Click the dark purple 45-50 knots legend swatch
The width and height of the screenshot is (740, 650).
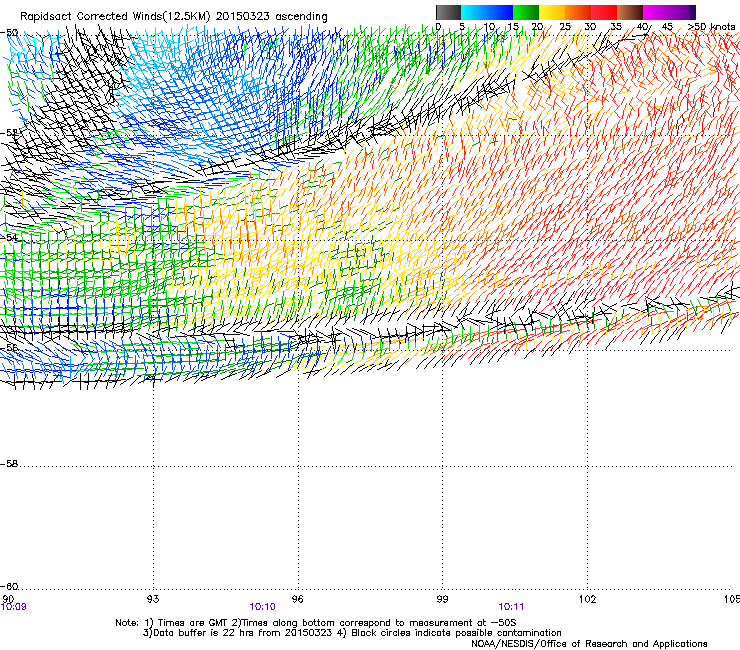tap(682, 12)
